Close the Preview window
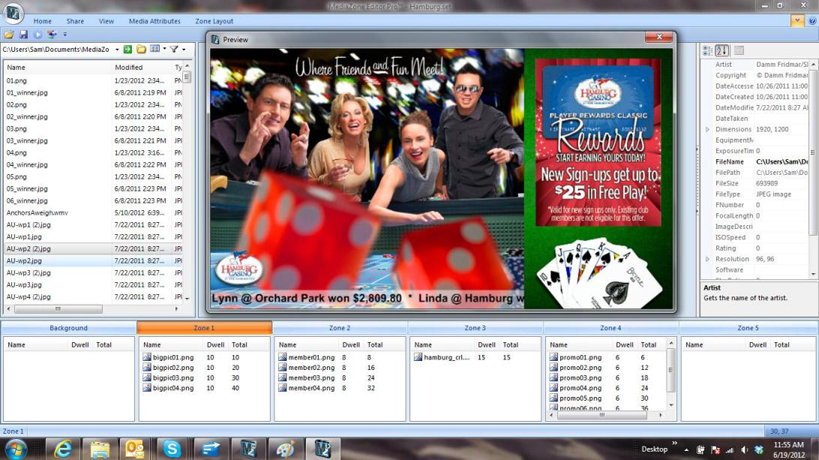 pos(658,38)
